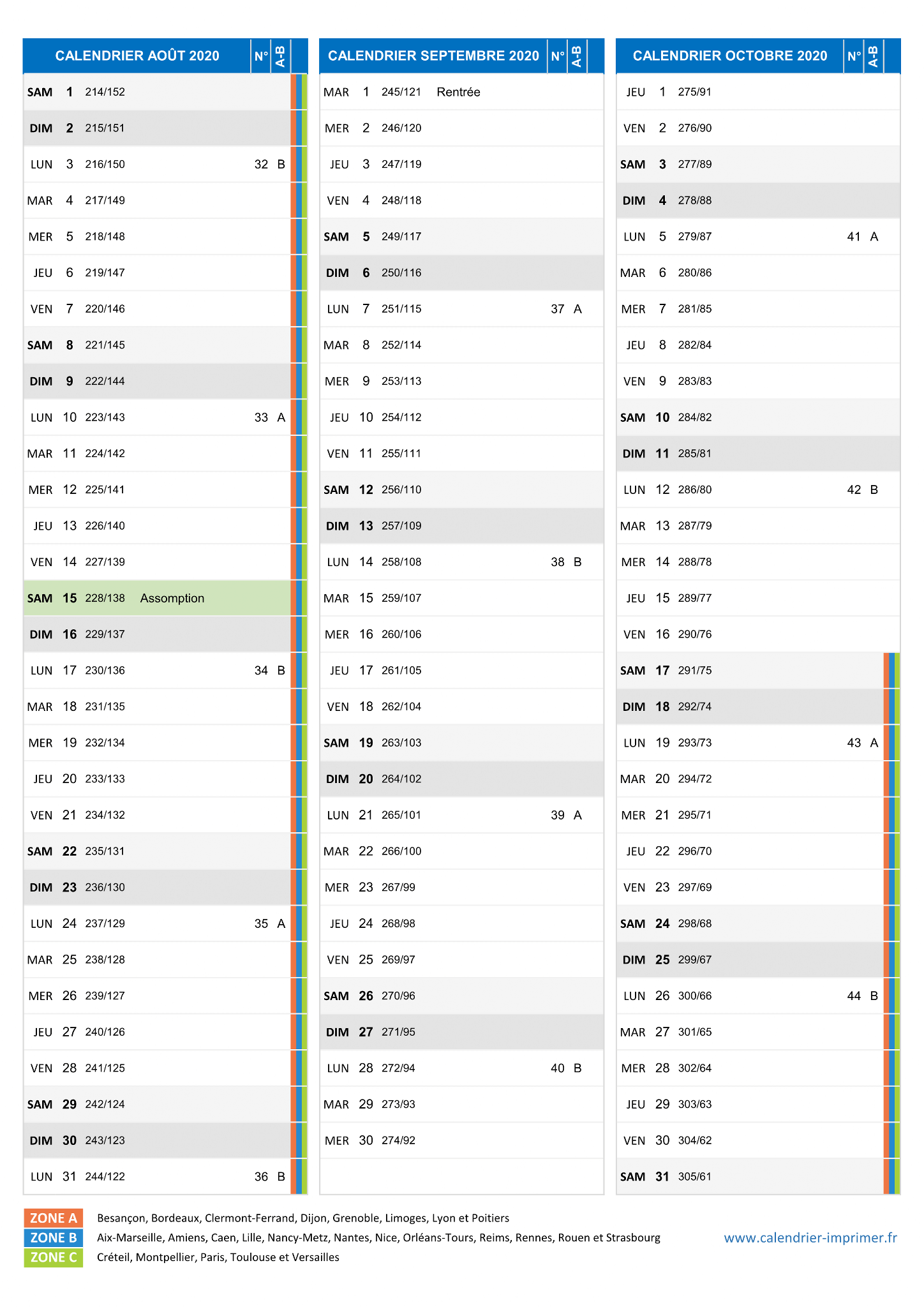Viewport: 924px width, 1307px height.
Task: Click week number 41 in October
Action: [x=854, y=237]
